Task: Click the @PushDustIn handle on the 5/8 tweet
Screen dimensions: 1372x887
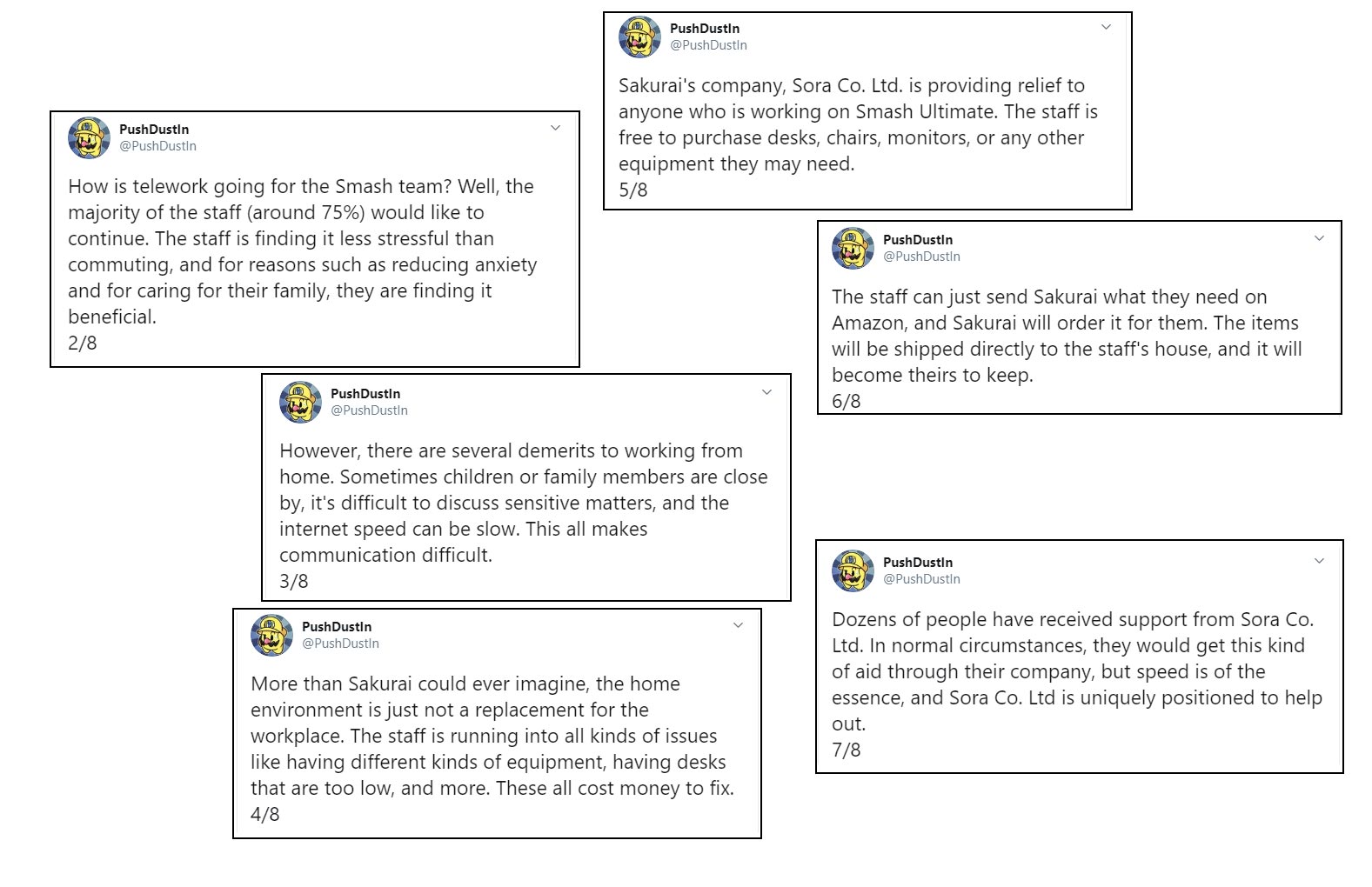Action: (708, 45)
